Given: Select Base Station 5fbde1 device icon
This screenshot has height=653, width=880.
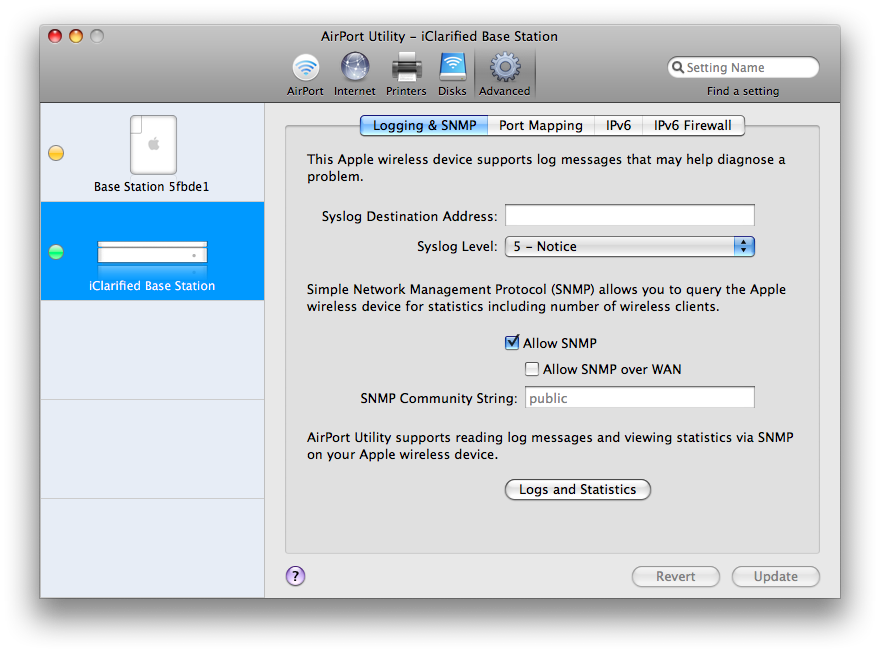Looking at the screenshot, I should (x=153, y=145).
